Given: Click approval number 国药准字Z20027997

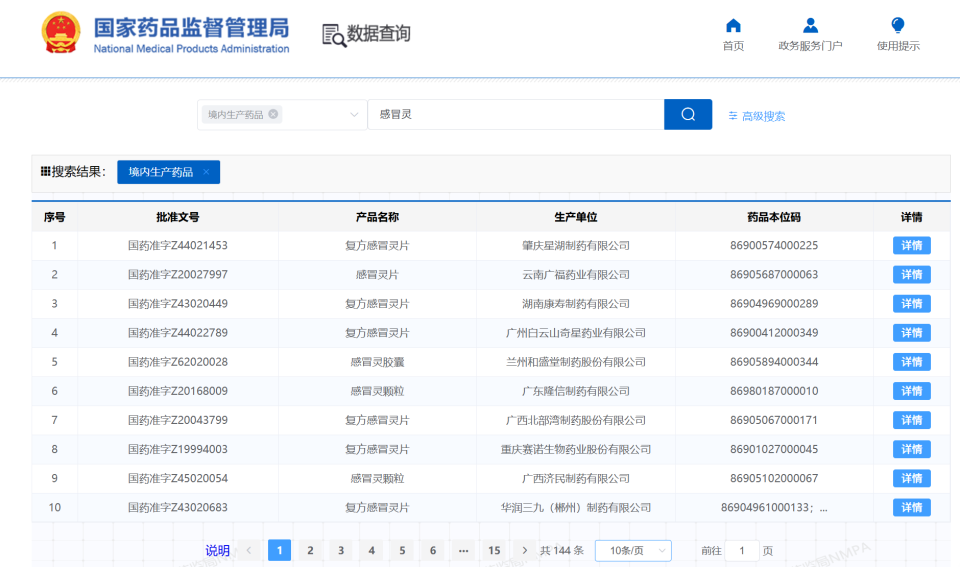Looking at the screenshot, I should (178, 275).
